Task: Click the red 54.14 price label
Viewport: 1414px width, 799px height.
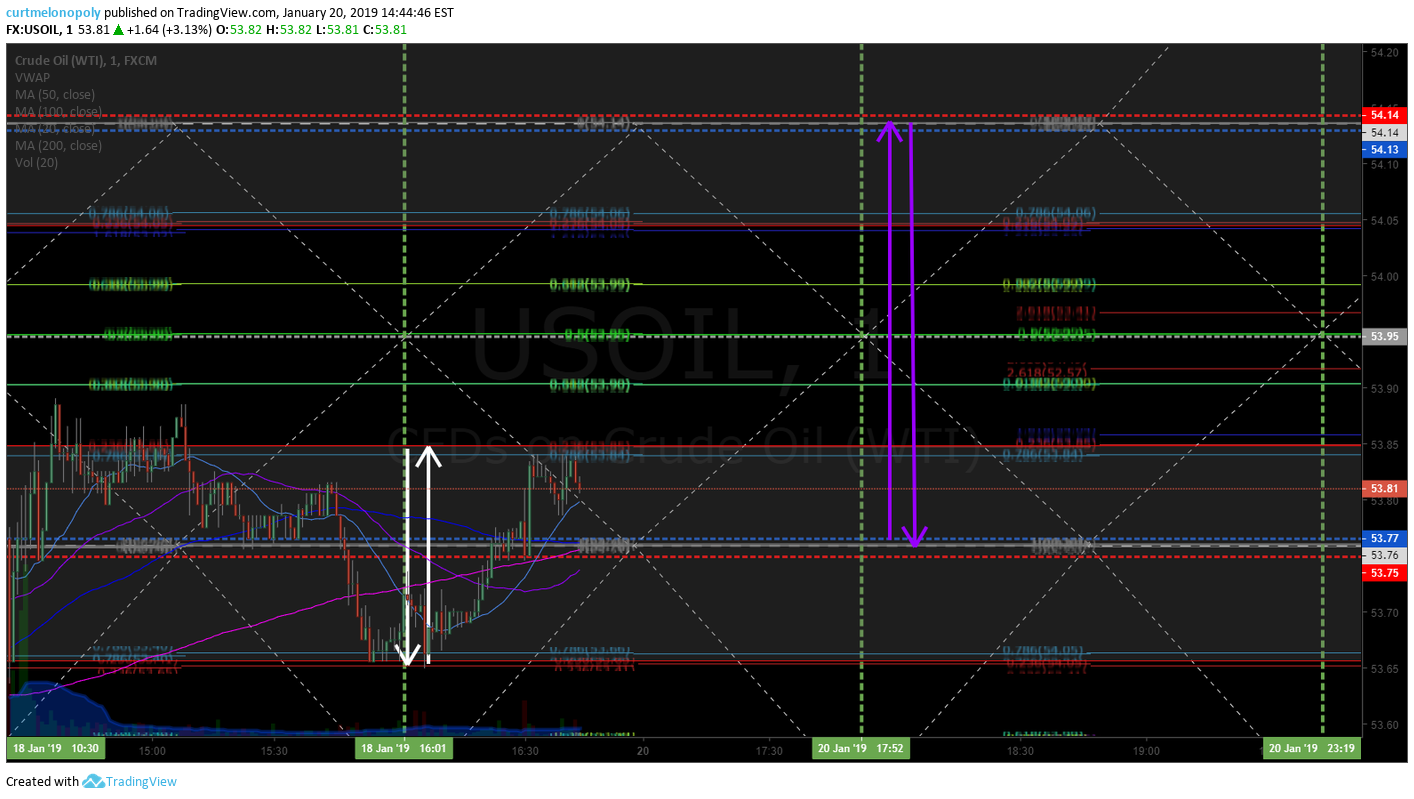Action: tap(1385, 116)
